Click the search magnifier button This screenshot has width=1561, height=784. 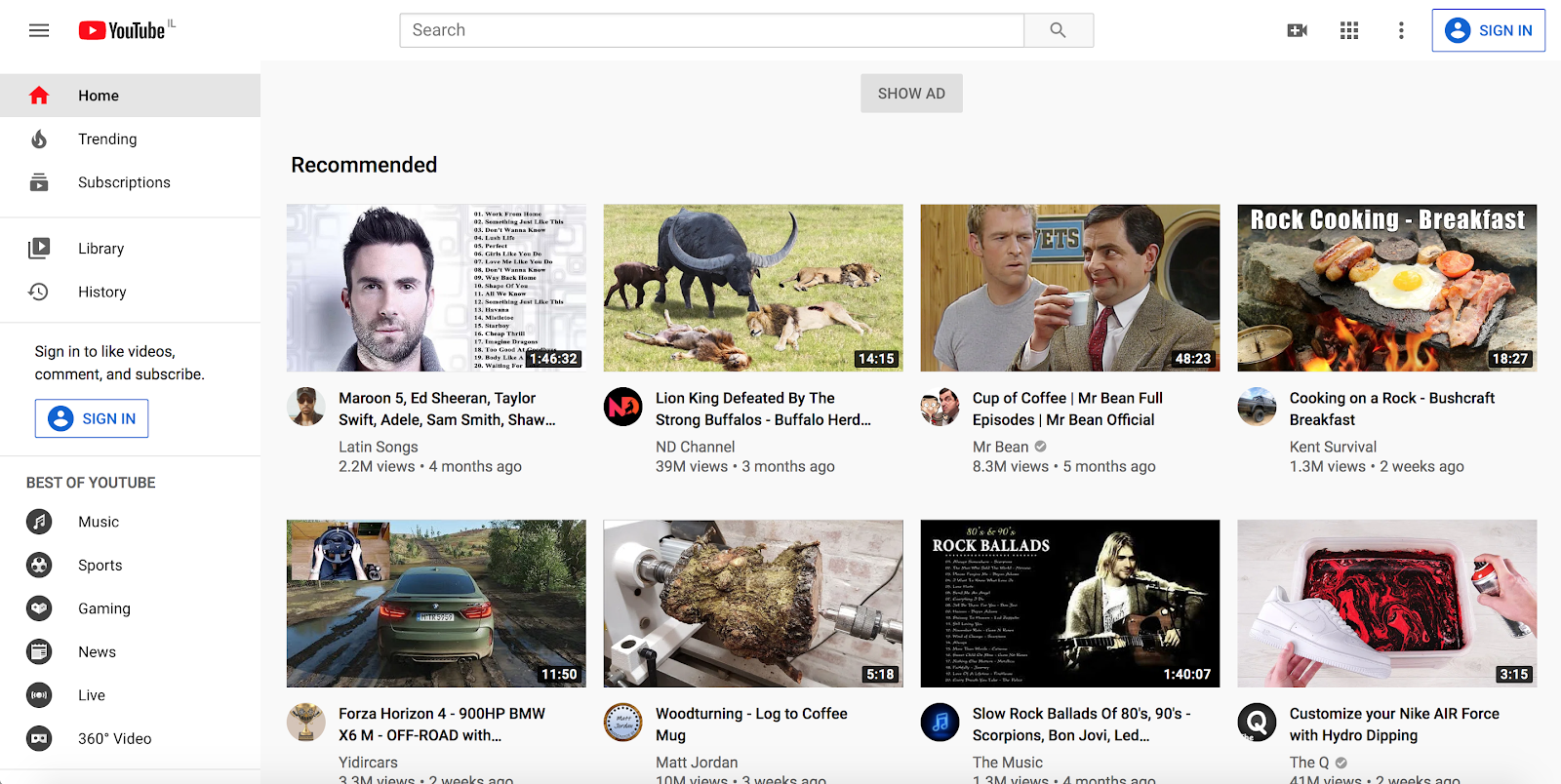[1059, 30]
